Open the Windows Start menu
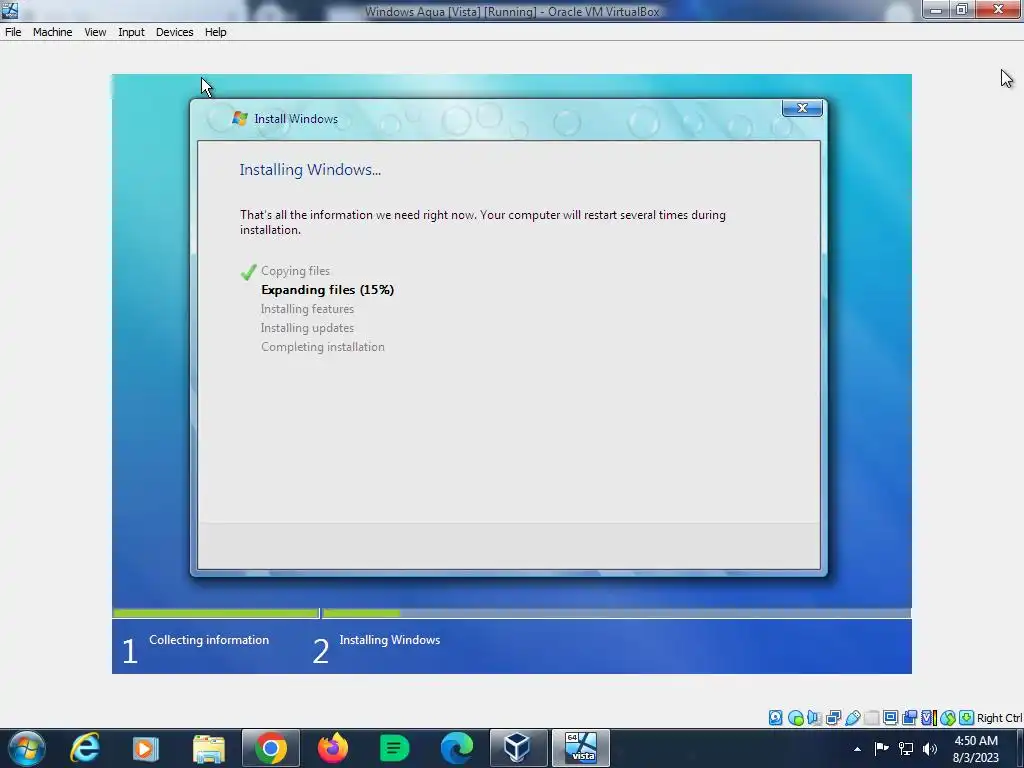The width and height of the screenshot is (1024, 768). [x=27, y=748]
